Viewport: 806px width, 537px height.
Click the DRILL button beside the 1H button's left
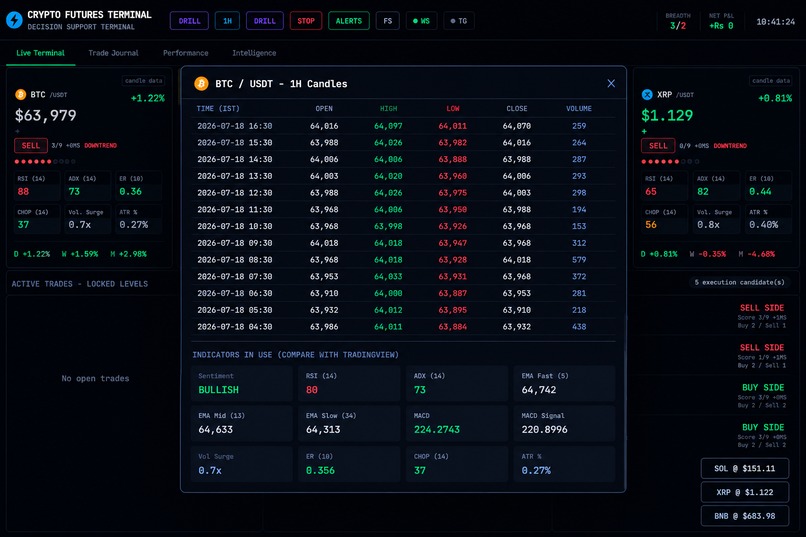click(x=189, y=21)
